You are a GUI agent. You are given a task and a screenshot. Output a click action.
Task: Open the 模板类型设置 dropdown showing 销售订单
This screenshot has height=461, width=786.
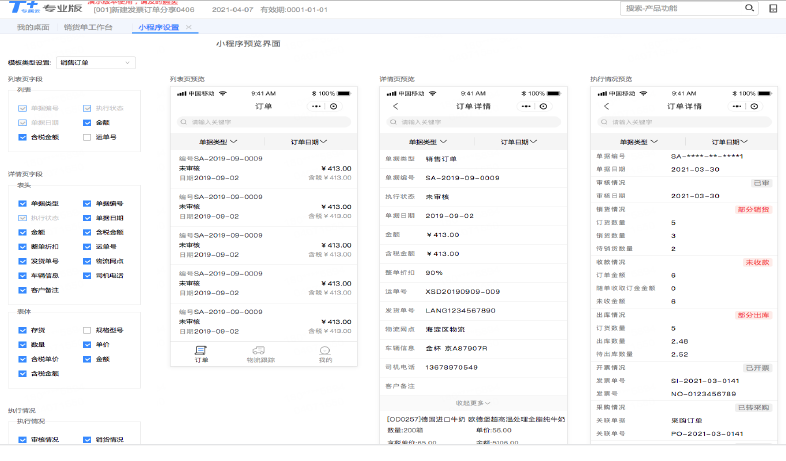tap(97, 62)
